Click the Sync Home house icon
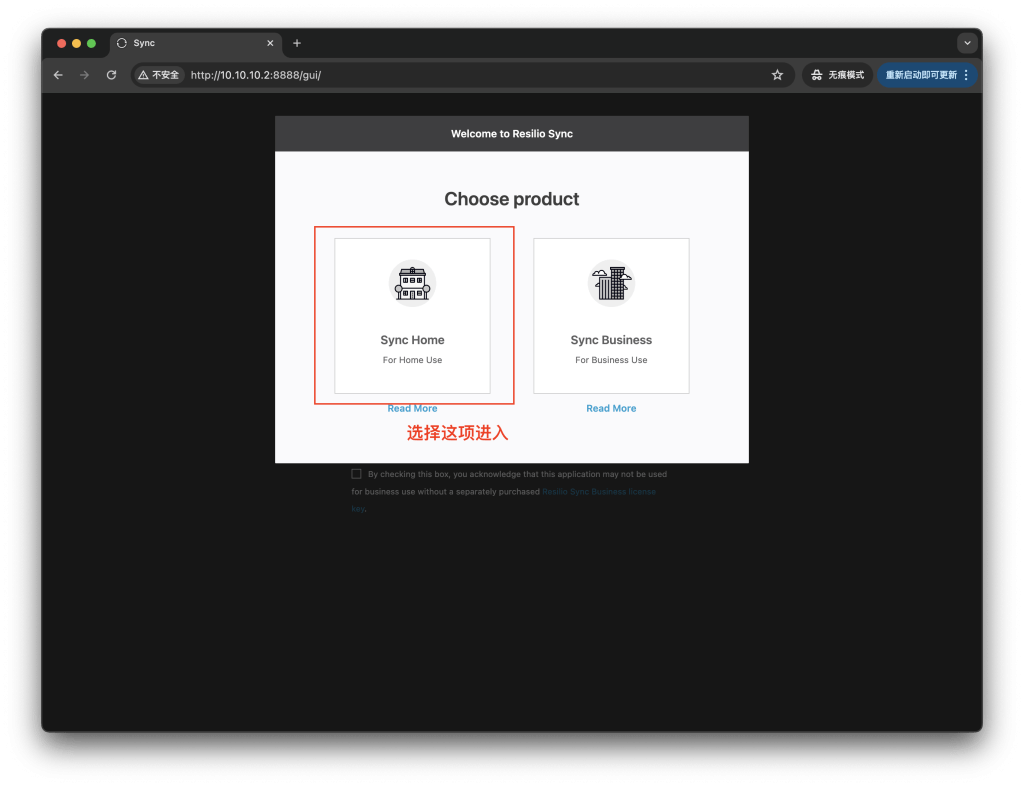This screenshot has height=787, width=1024. [412, 283]
